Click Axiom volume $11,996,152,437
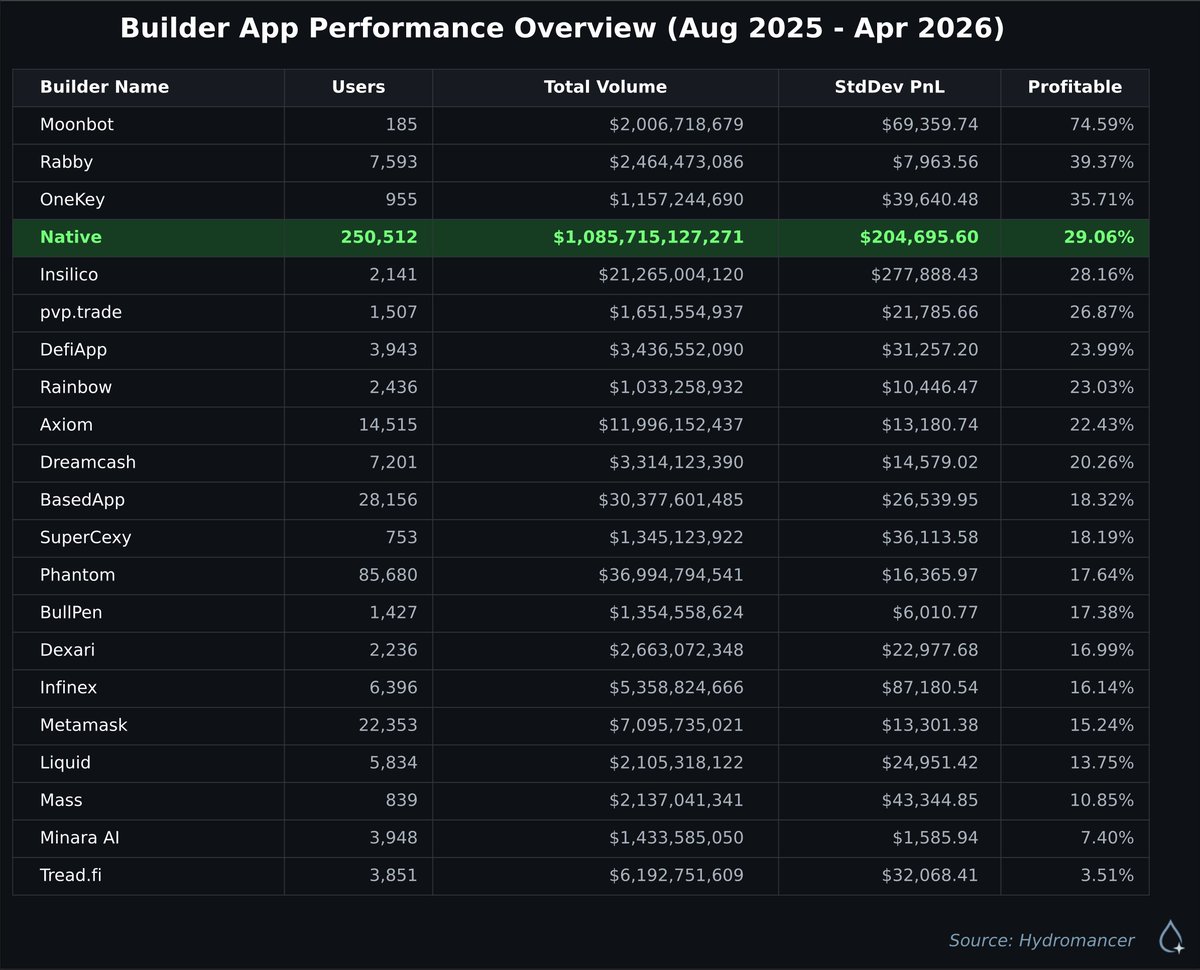 pos(671,425)
